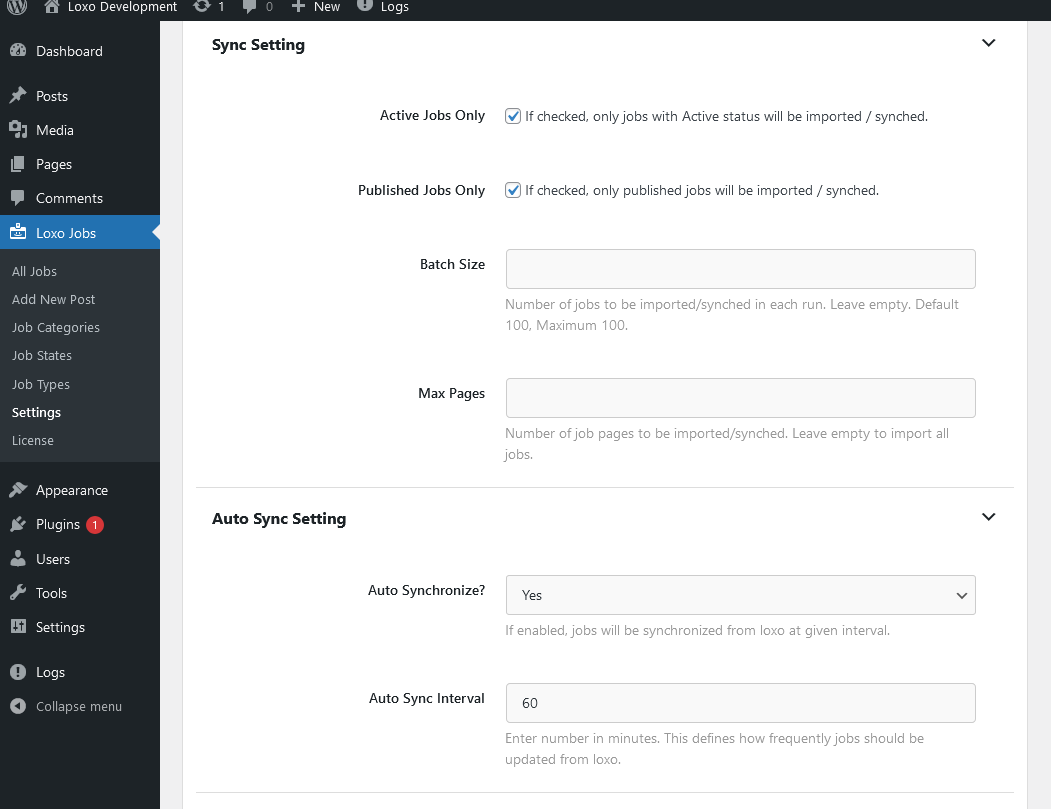The image size is (1051, 809).
Task: Click New in the admin bar
Action: click(x=327, y=7)
